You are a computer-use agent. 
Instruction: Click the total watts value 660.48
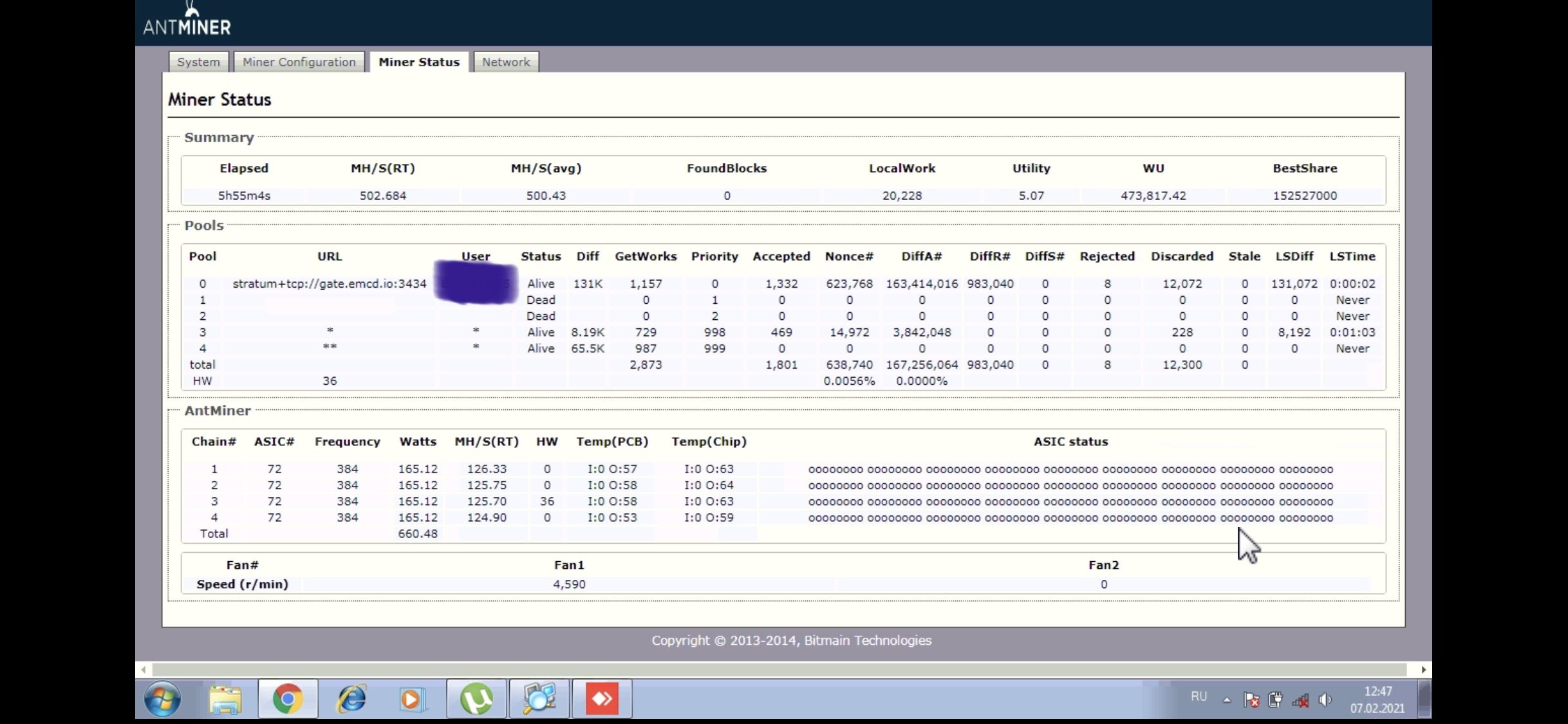pos(418,534)
